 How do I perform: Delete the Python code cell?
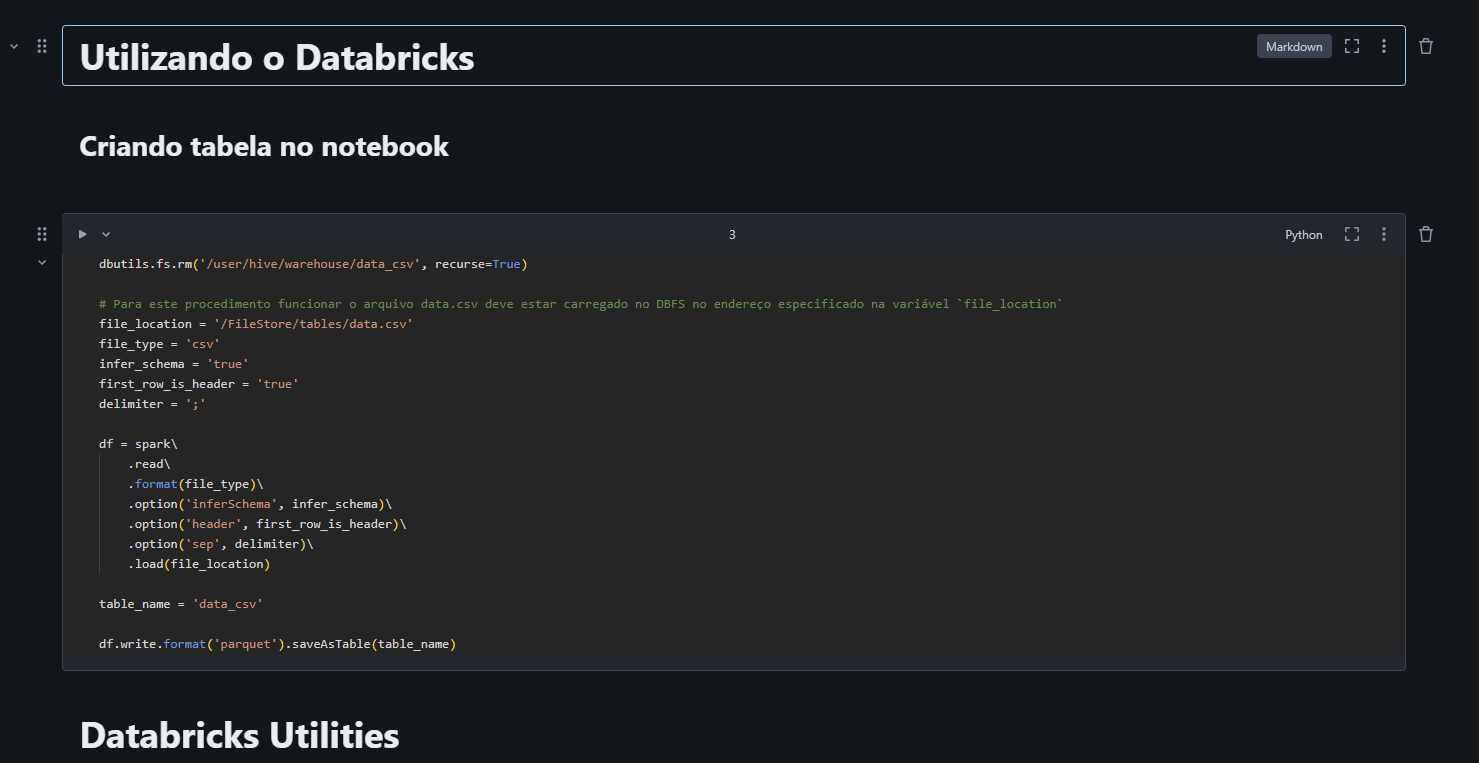[x=1426, y=234]
